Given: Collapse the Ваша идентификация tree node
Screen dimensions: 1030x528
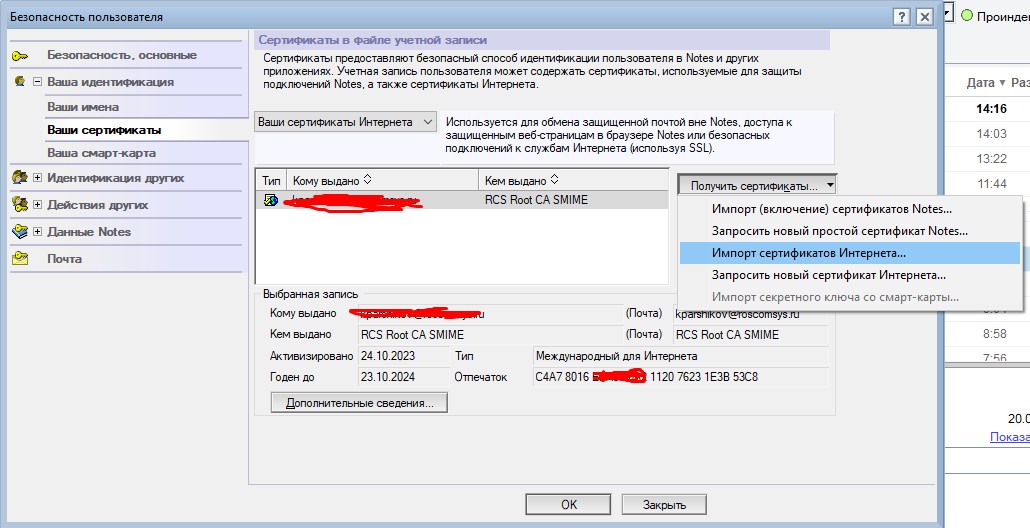Looking at the screenshot, I should 37,82.
